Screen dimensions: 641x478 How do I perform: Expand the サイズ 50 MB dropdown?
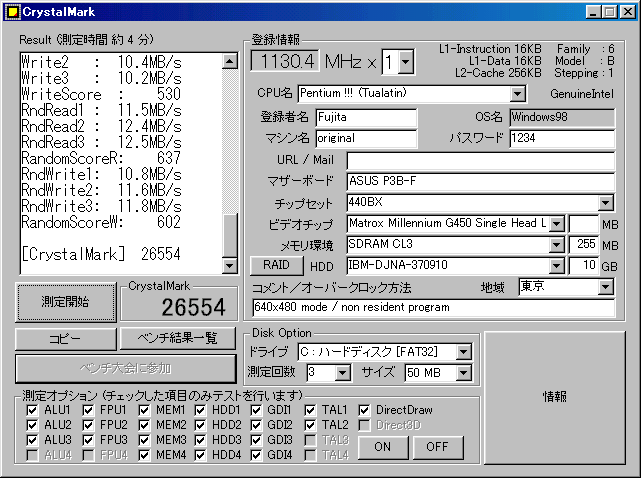(464, 373)
